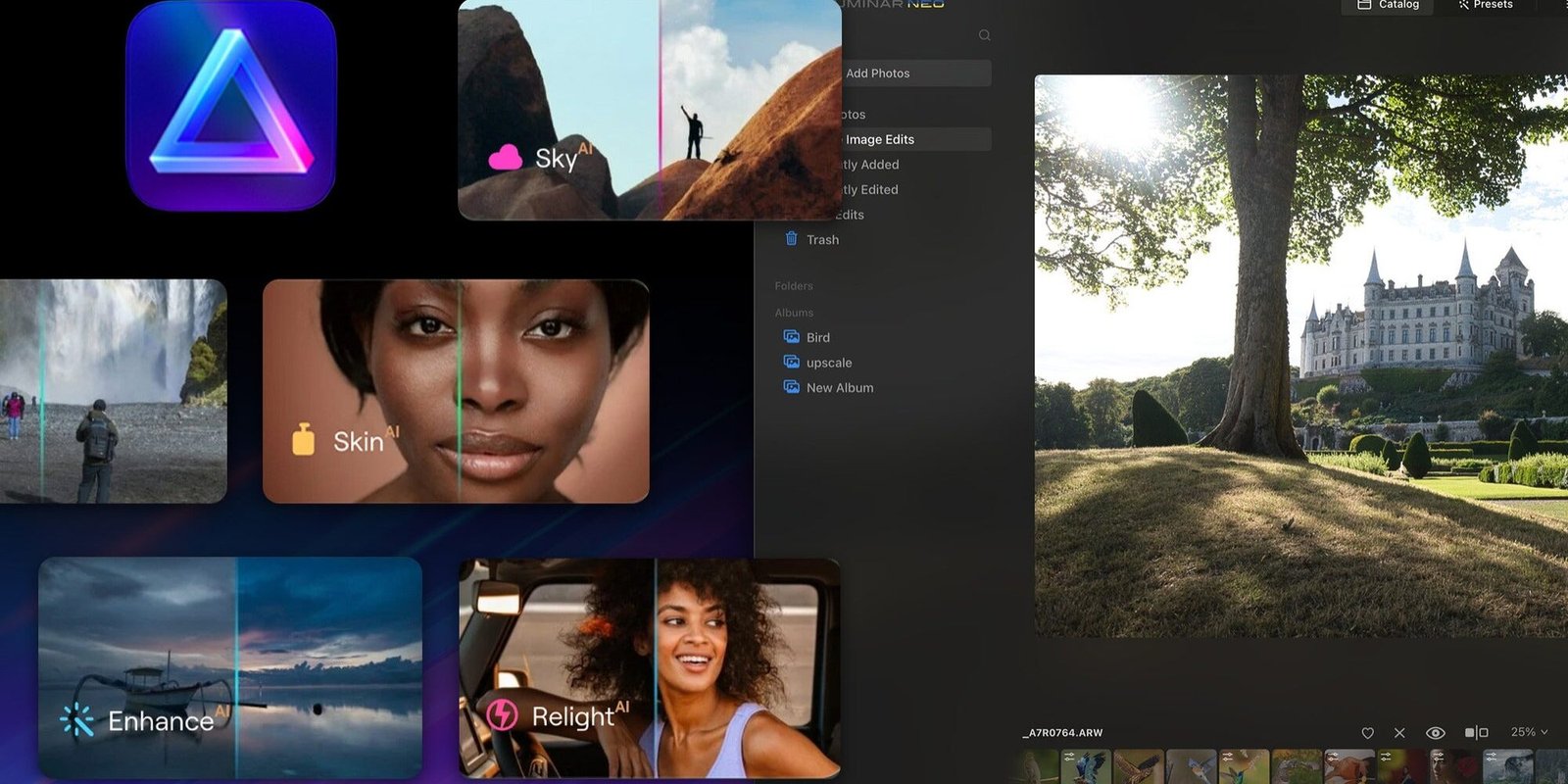
Task: Expand the Albums section in the sidebar
Action: click(794, 313)
